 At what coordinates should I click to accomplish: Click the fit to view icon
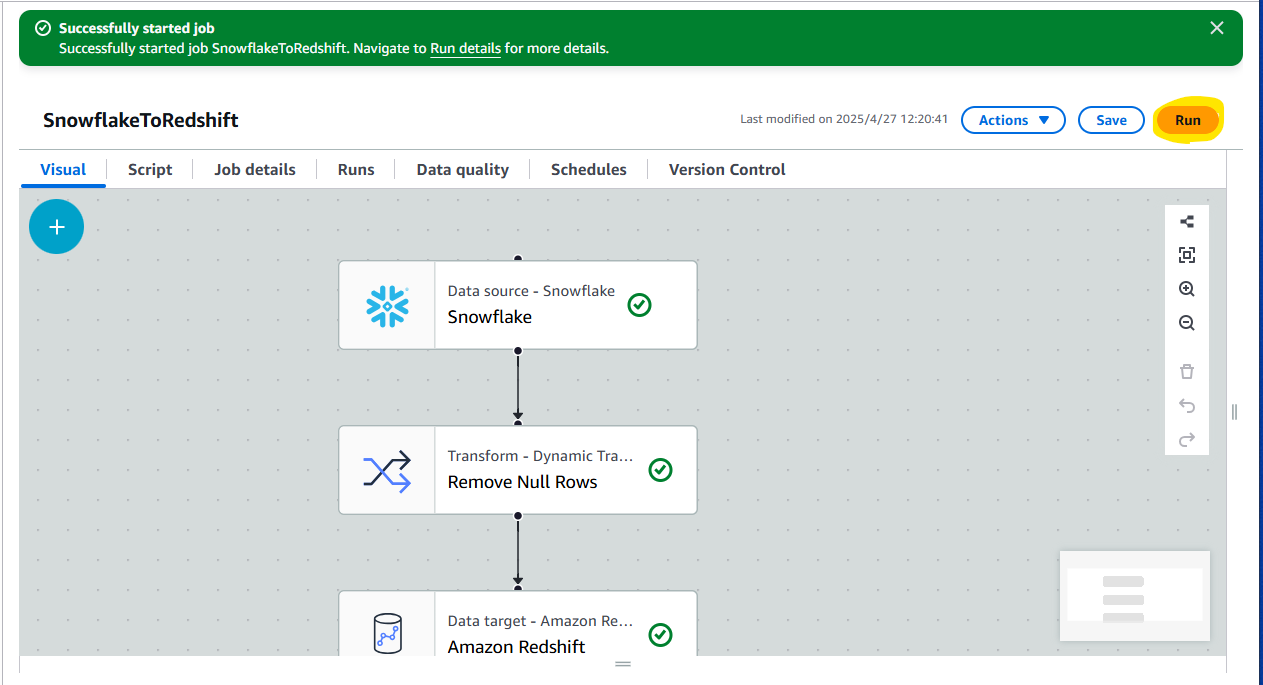click(1187, 255)
